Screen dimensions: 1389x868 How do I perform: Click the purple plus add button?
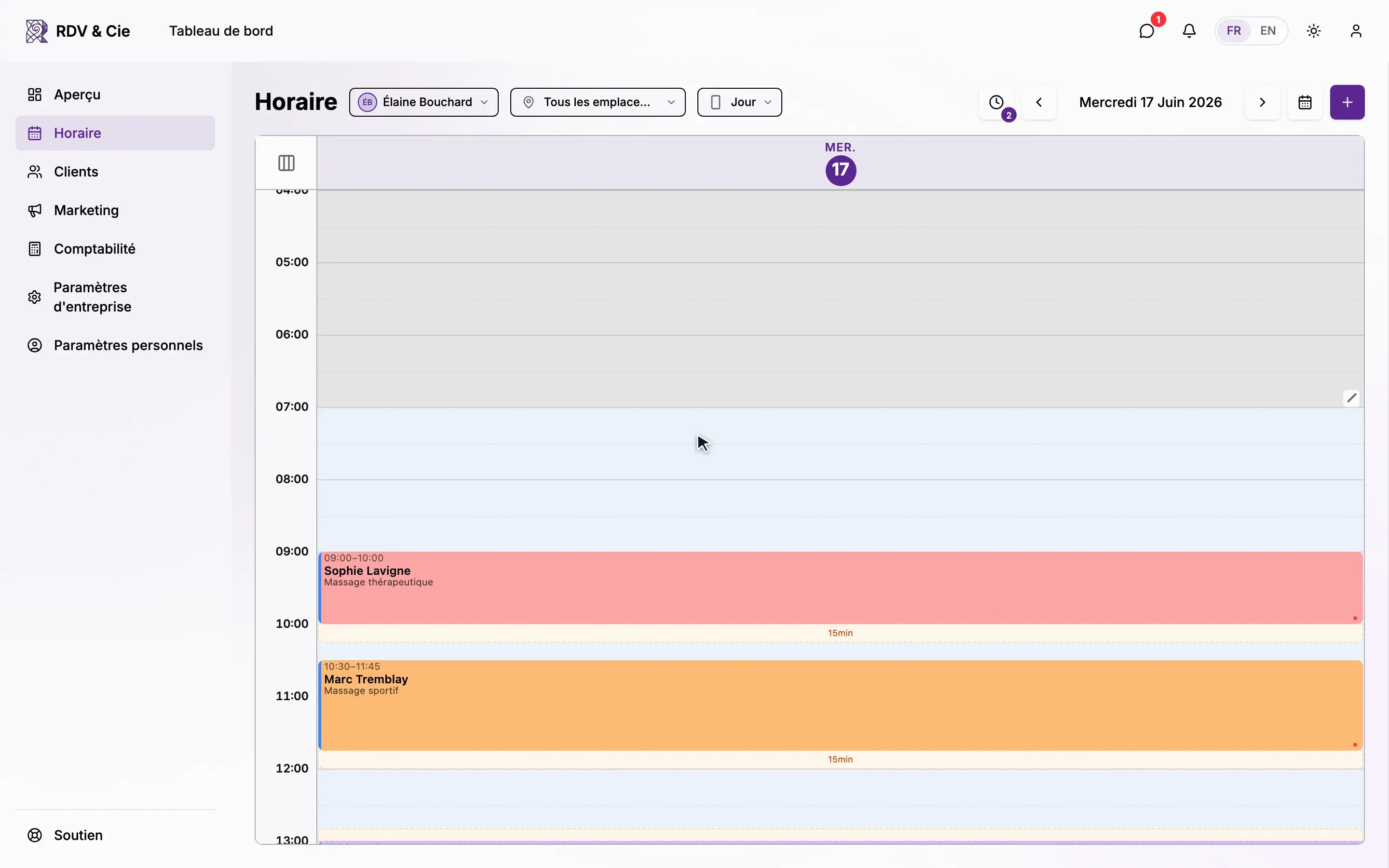coord(1347,102)
